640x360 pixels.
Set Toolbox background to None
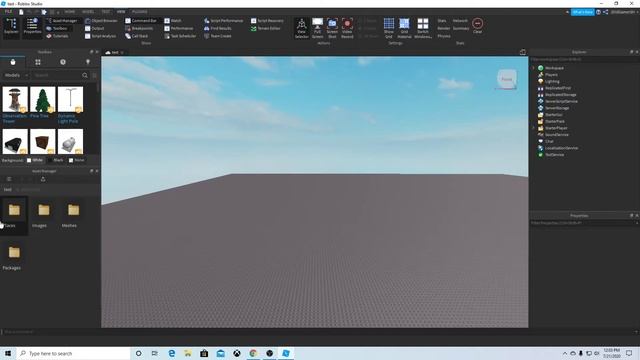click(x=76, y=160)
